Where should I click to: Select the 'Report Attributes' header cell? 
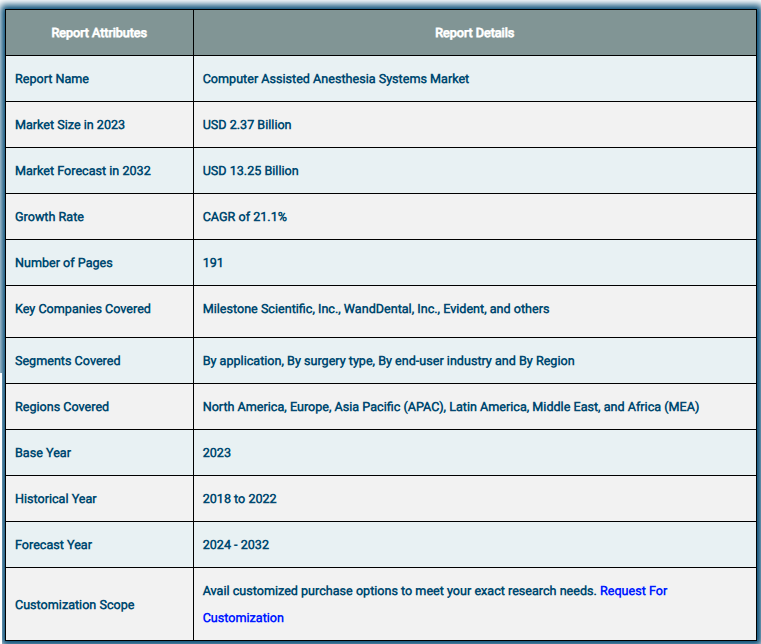tap(99, 33)
